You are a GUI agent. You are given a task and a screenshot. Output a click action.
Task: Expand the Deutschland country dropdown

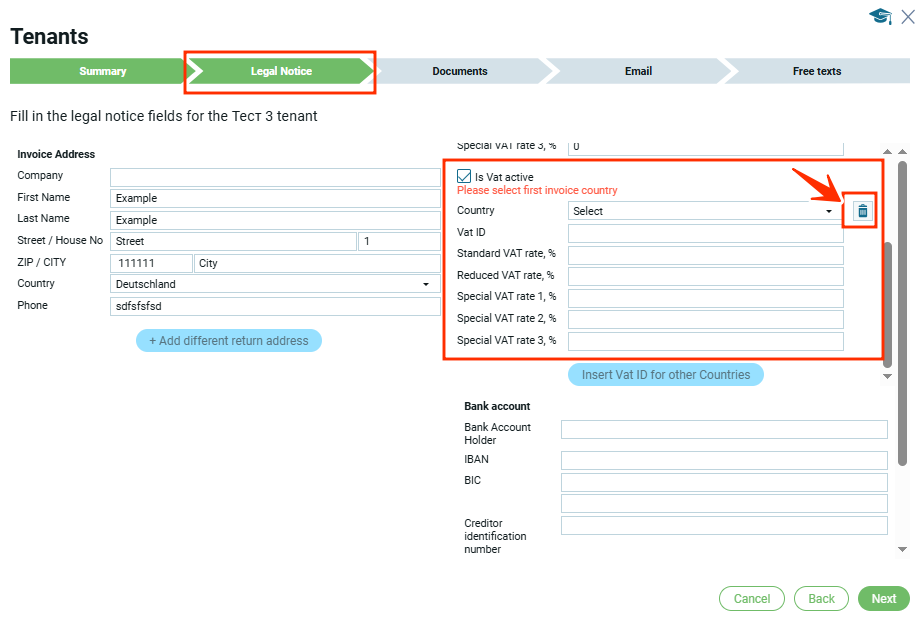pyautogui.click(x=275, y=284)
